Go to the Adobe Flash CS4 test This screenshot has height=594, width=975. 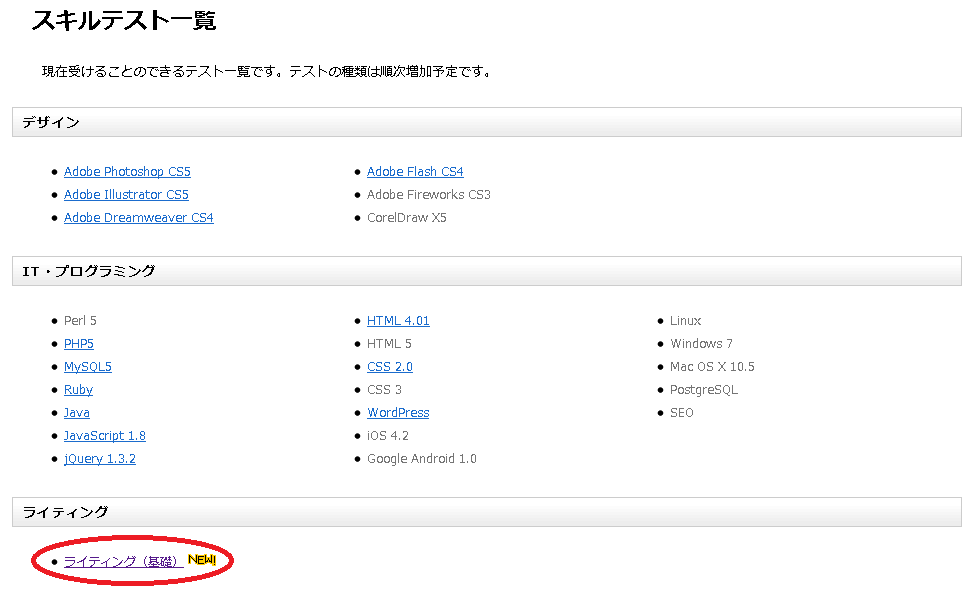pos(415,172)
